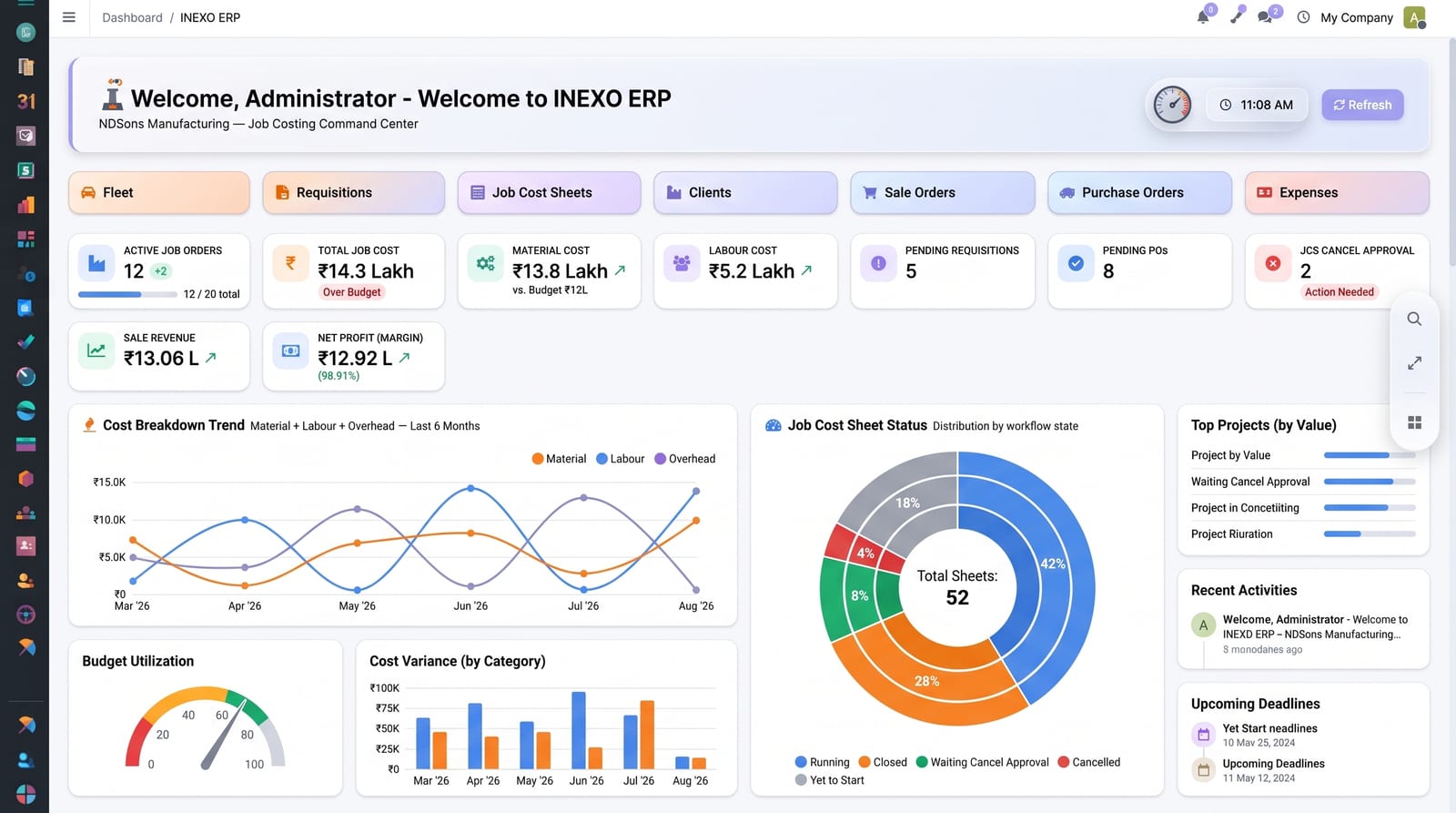Image resolution: width=1456 pixels, height=813 pixels.
Task: Go to Dashboard breadcrumb link
Action: [x=132, y=17]
